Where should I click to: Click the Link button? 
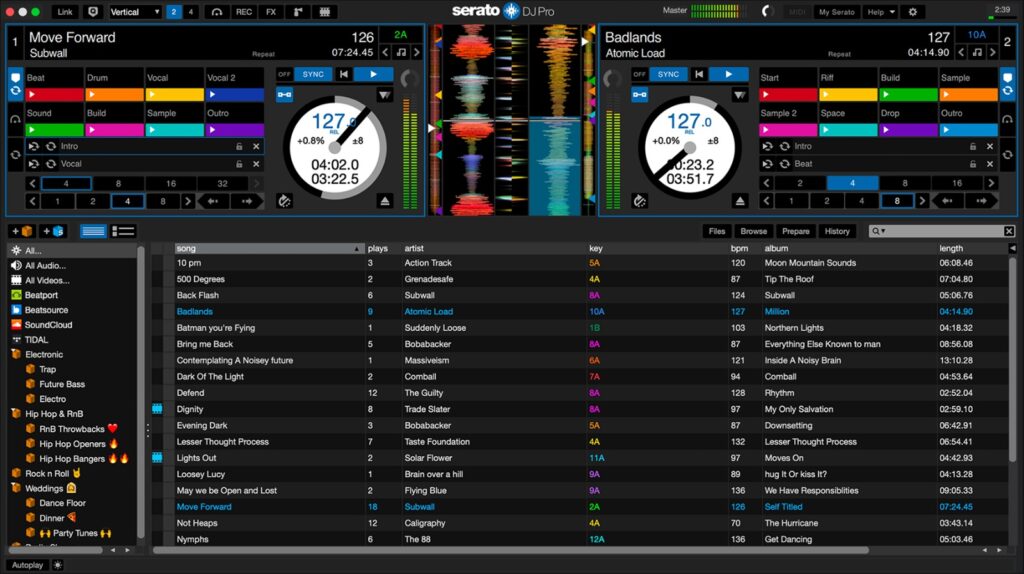tap(65, 12)
